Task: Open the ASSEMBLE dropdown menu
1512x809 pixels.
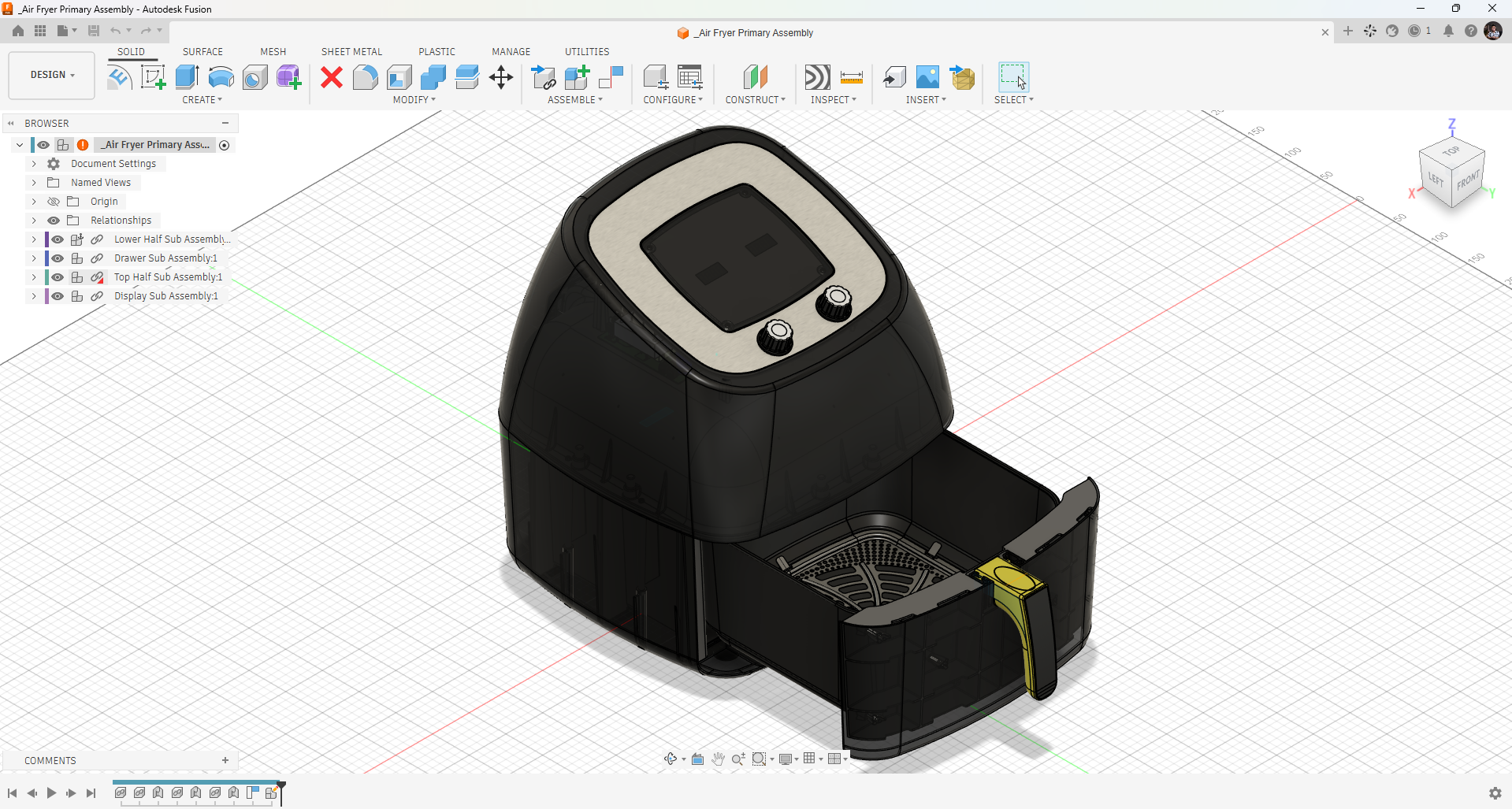Action: coord(575,100)
